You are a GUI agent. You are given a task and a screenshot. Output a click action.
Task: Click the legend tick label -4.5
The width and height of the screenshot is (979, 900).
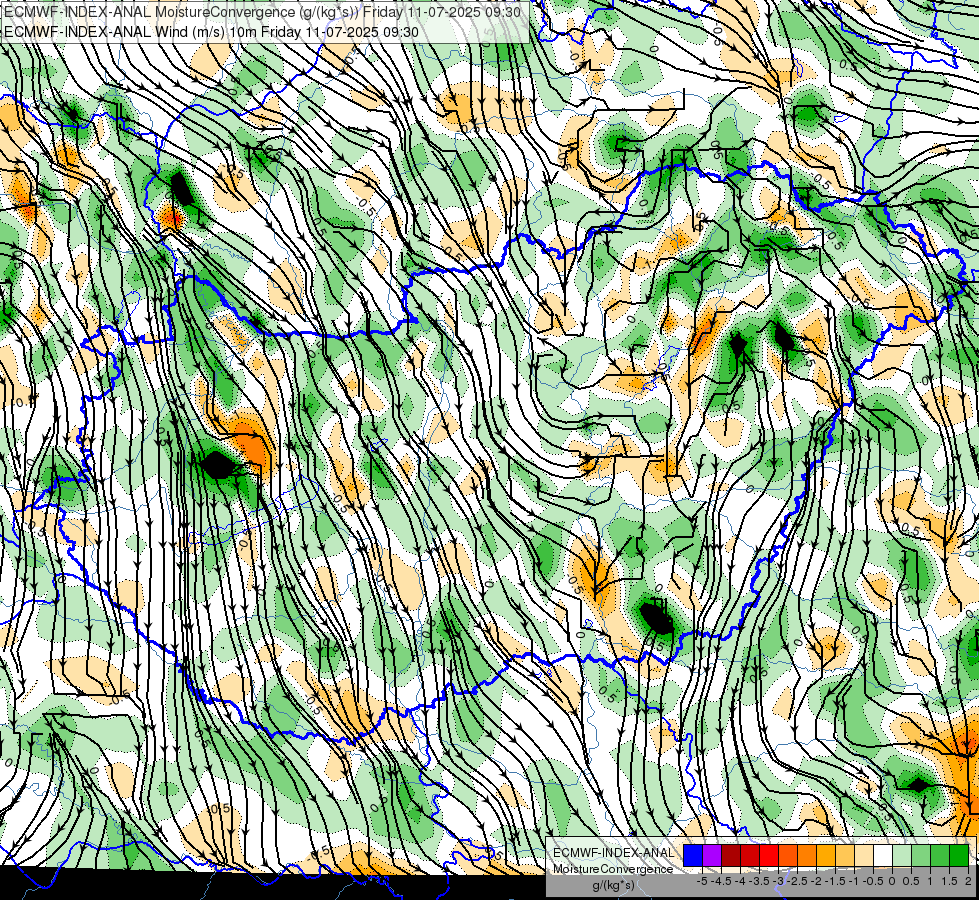click(721, 881)
